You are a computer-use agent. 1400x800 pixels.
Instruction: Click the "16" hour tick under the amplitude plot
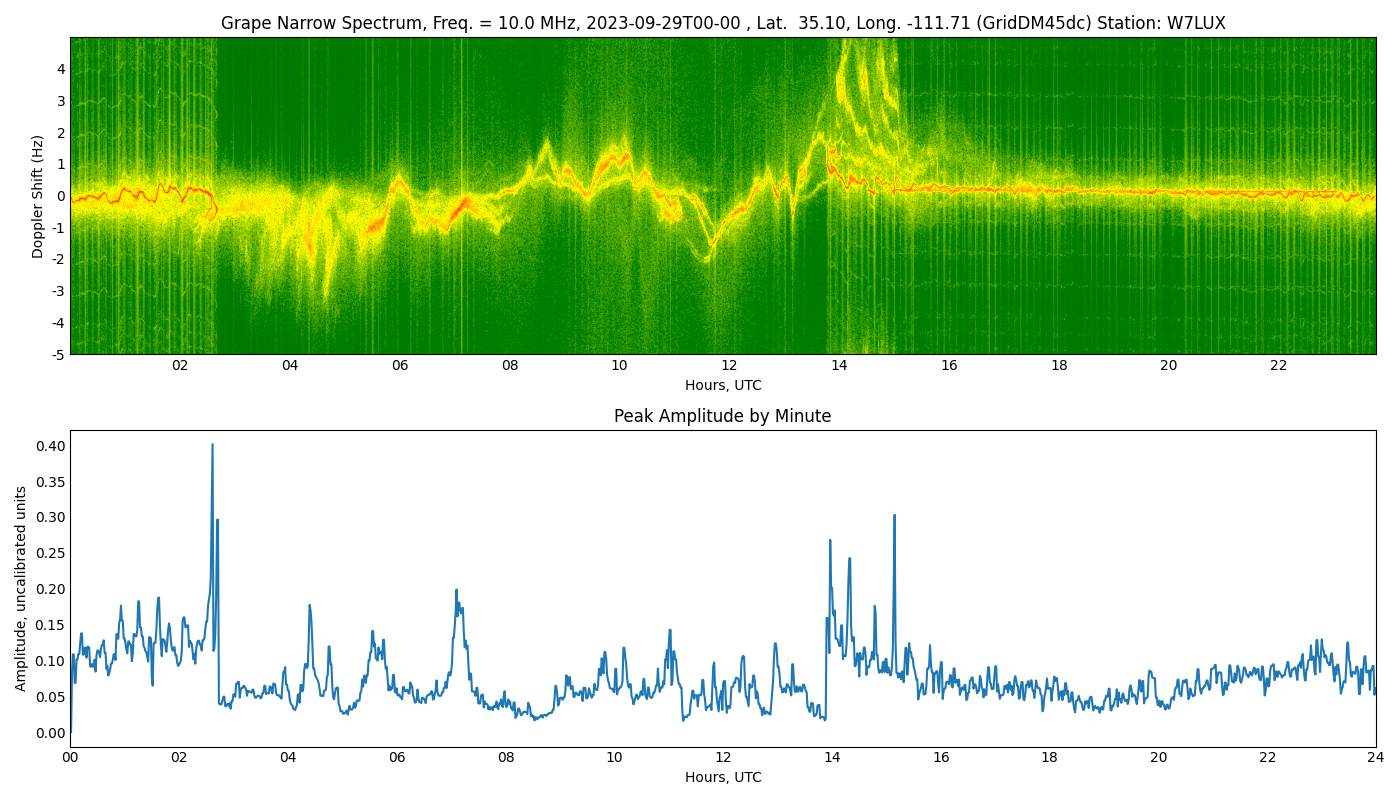tap(941, 758)
